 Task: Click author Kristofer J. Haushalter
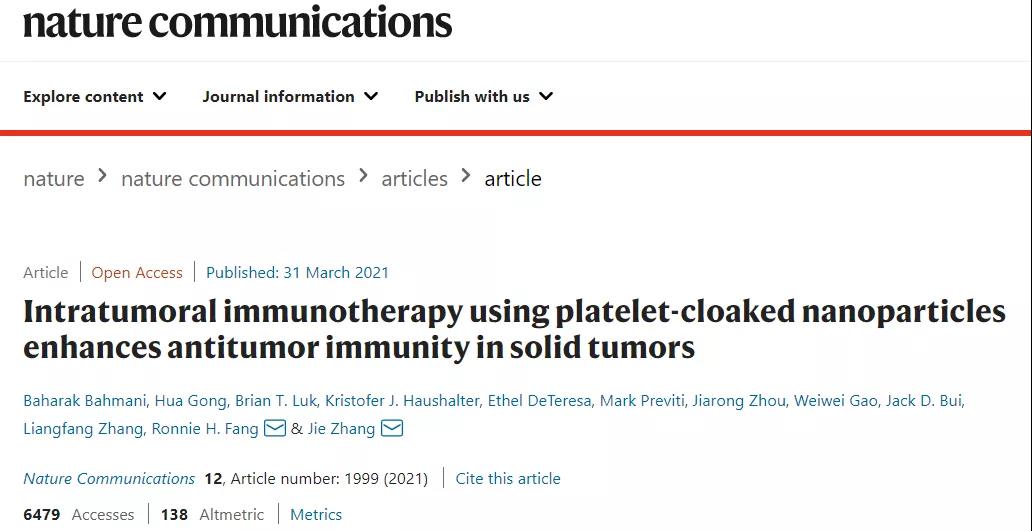(x=401, y=401)
